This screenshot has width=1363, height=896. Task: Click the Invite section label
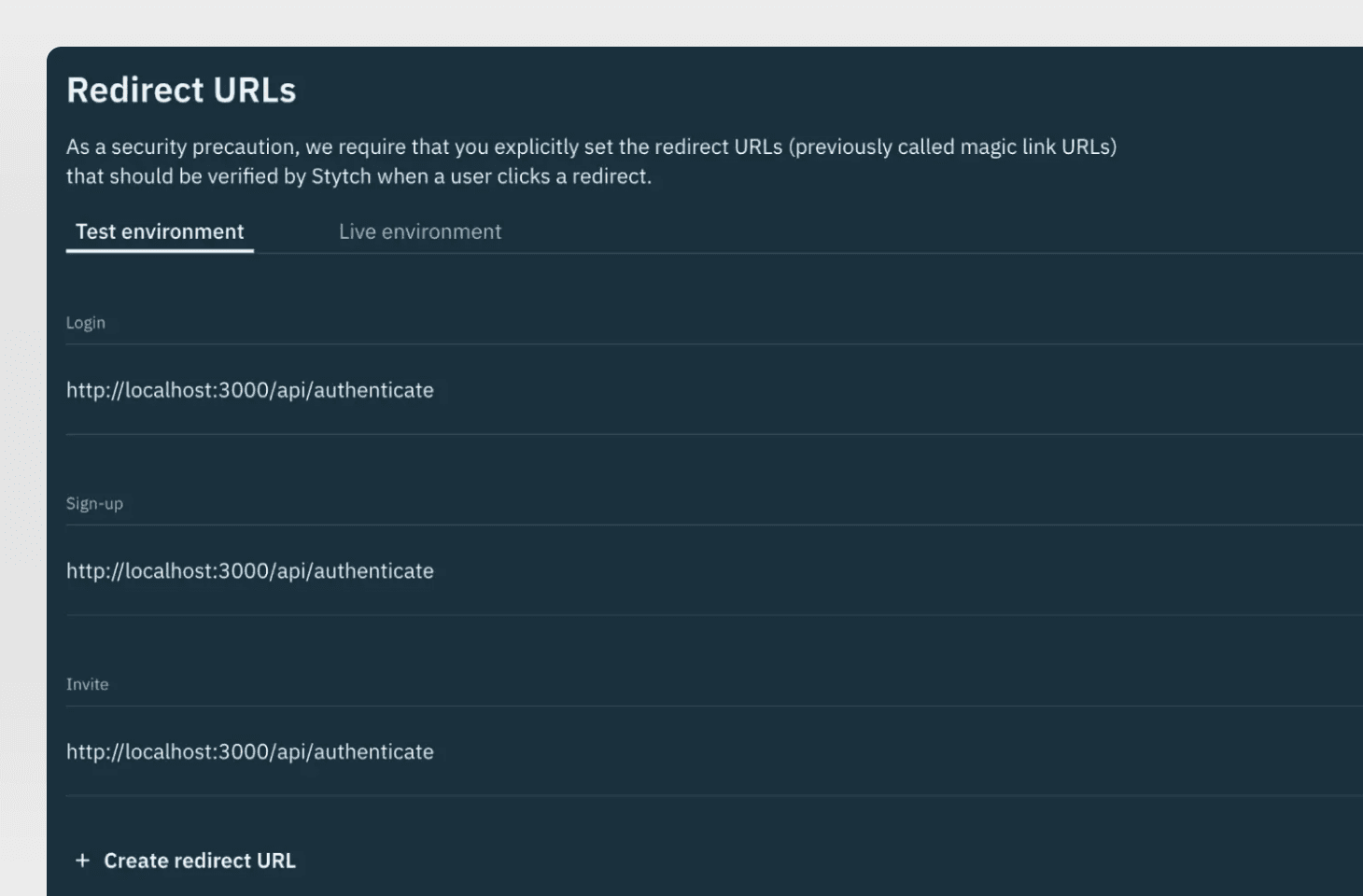point(87,684)
